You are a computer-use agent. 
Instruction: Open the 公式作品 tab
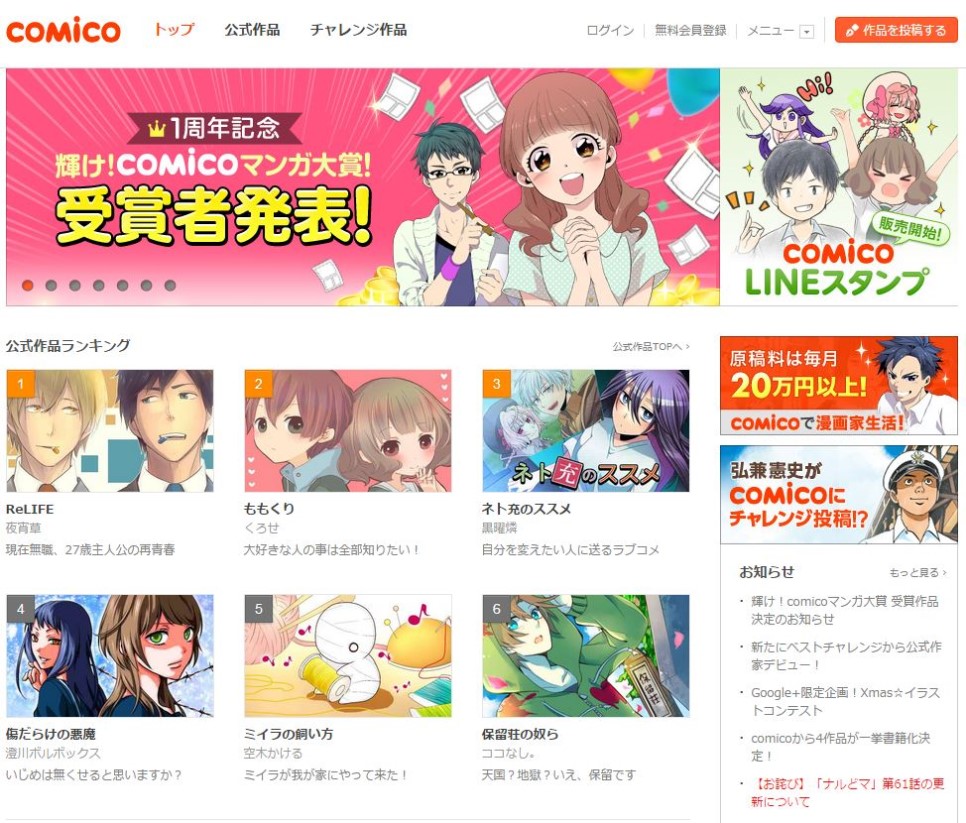point(252,30)
